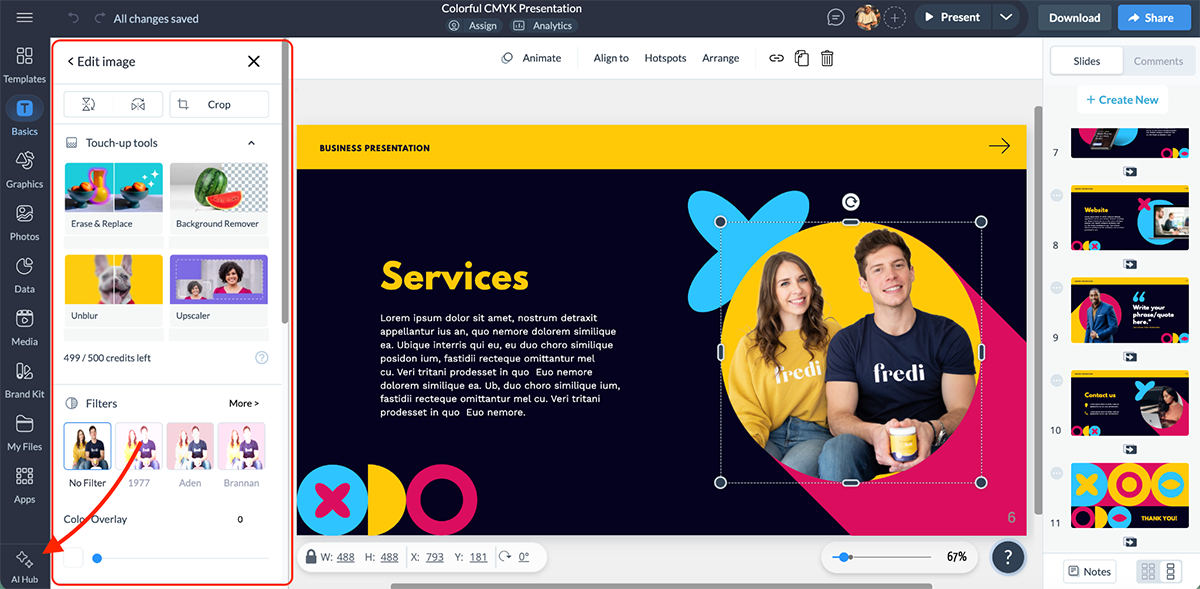Expand the Present button dropdown
Viewport: 1200px width, 589px height.
(x=1007, y=16)
